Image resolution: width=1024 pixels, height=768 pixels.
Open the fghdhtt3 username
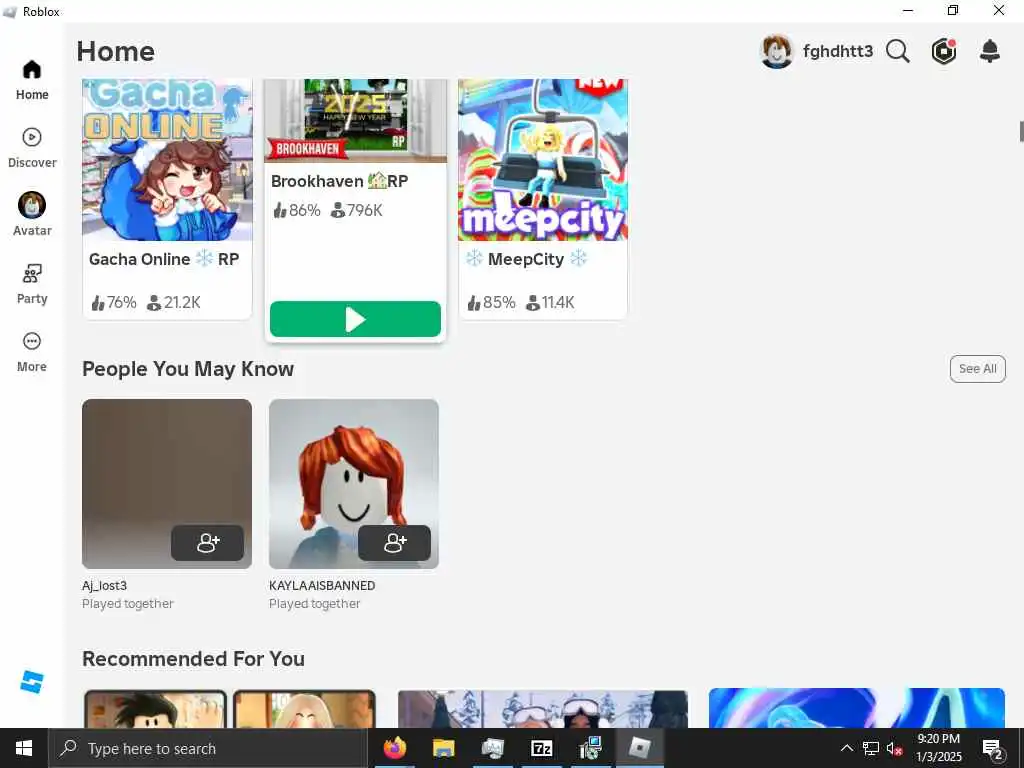coord(838,51)
